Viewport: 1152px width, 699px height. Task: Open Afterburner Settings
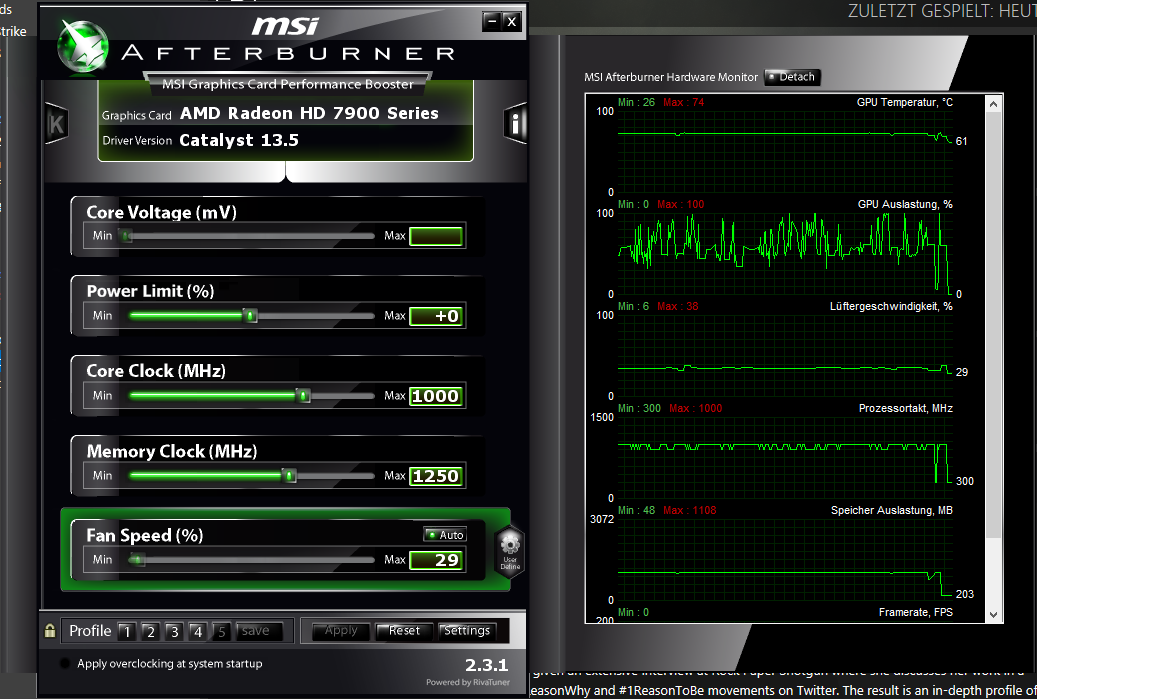(467, 631)
